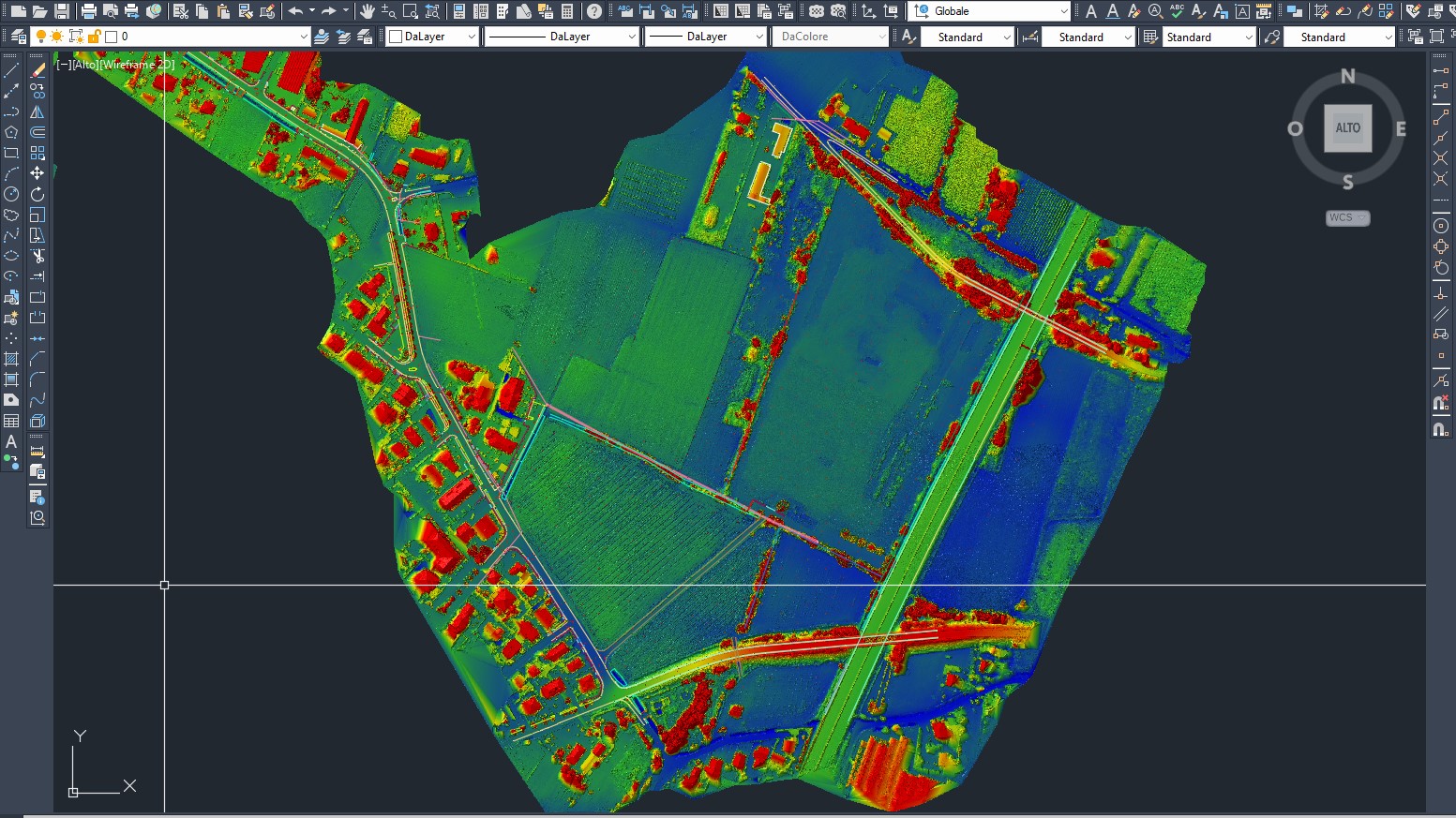This screenshot has height=818, width=1456.
Task: Open the layer 0 list dropdown
Action: tap(303, 37)
